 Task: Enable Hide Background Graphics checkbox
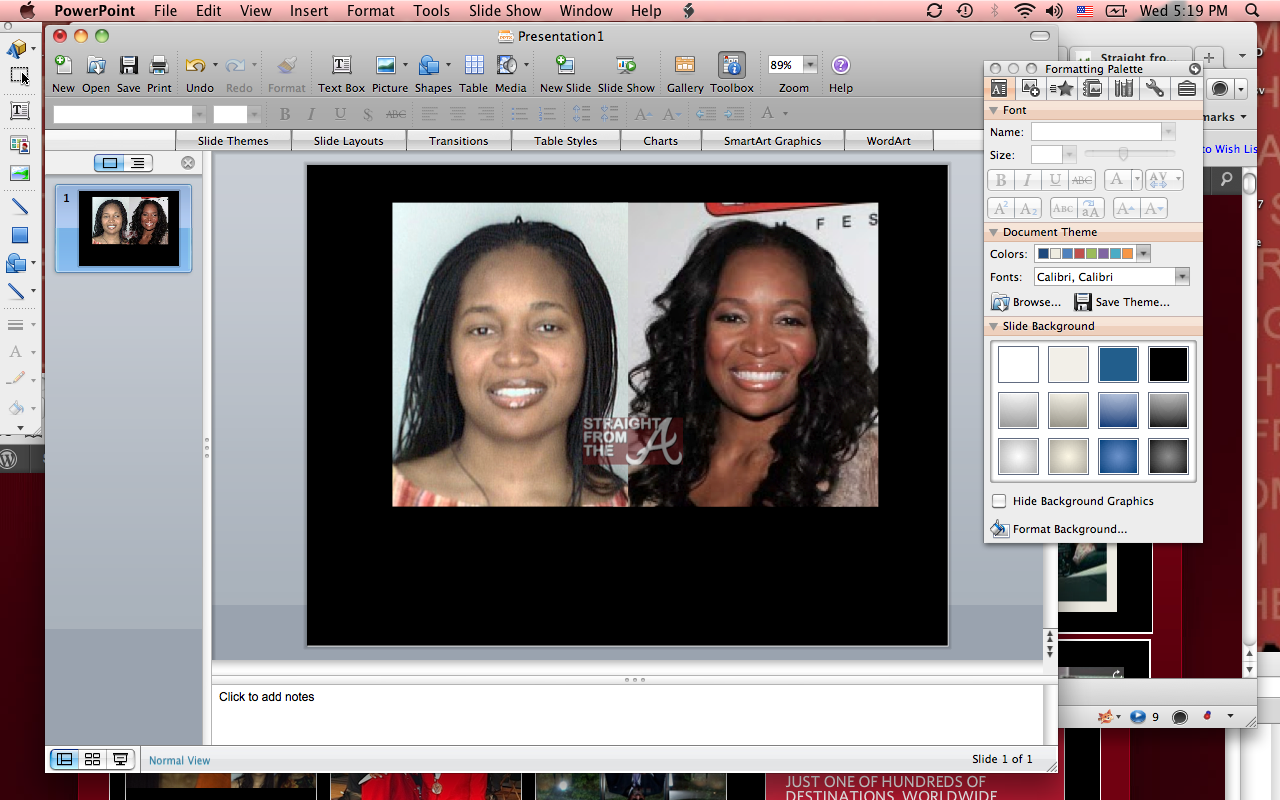click(999, 501)
